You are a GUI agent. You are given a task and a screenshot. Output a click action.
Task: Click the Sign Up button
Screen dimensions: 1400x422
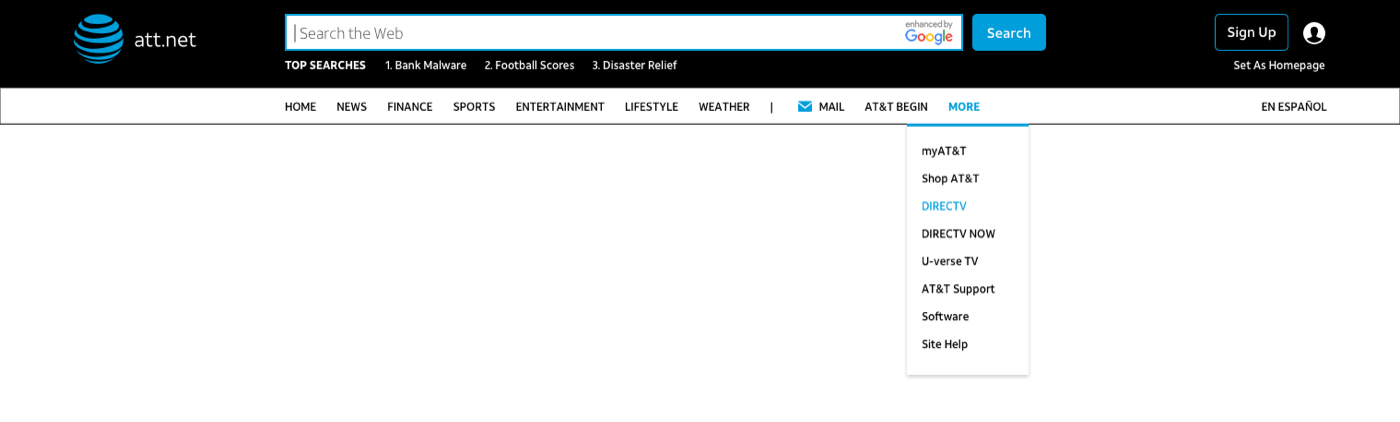pos(1251,32)
